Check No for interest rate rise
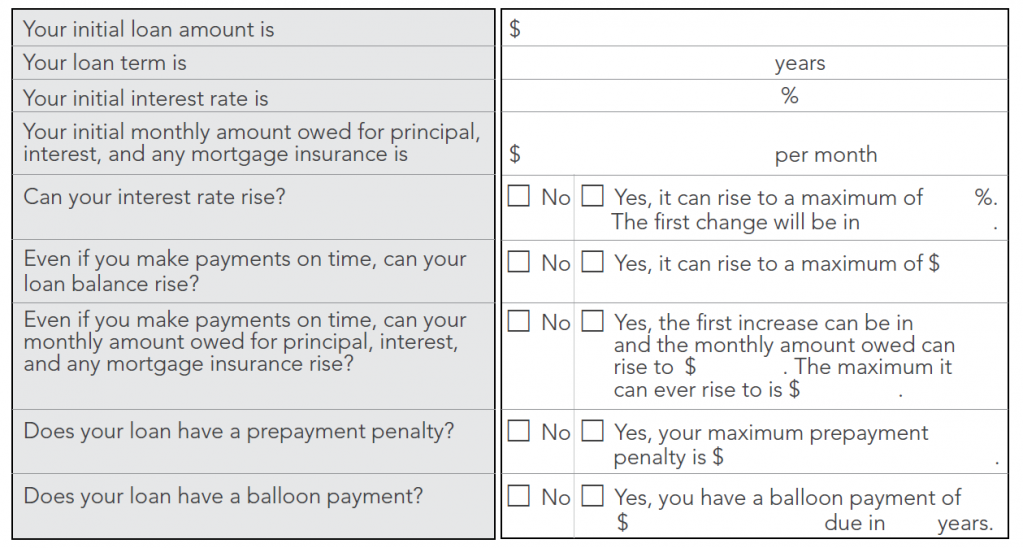The height and width of the screenshot is (548, 1023). click(518, 197)
